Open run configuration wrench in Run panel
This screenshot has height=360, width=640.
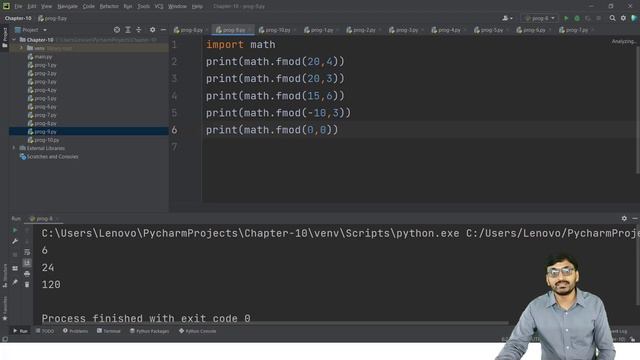pos(15,241)
